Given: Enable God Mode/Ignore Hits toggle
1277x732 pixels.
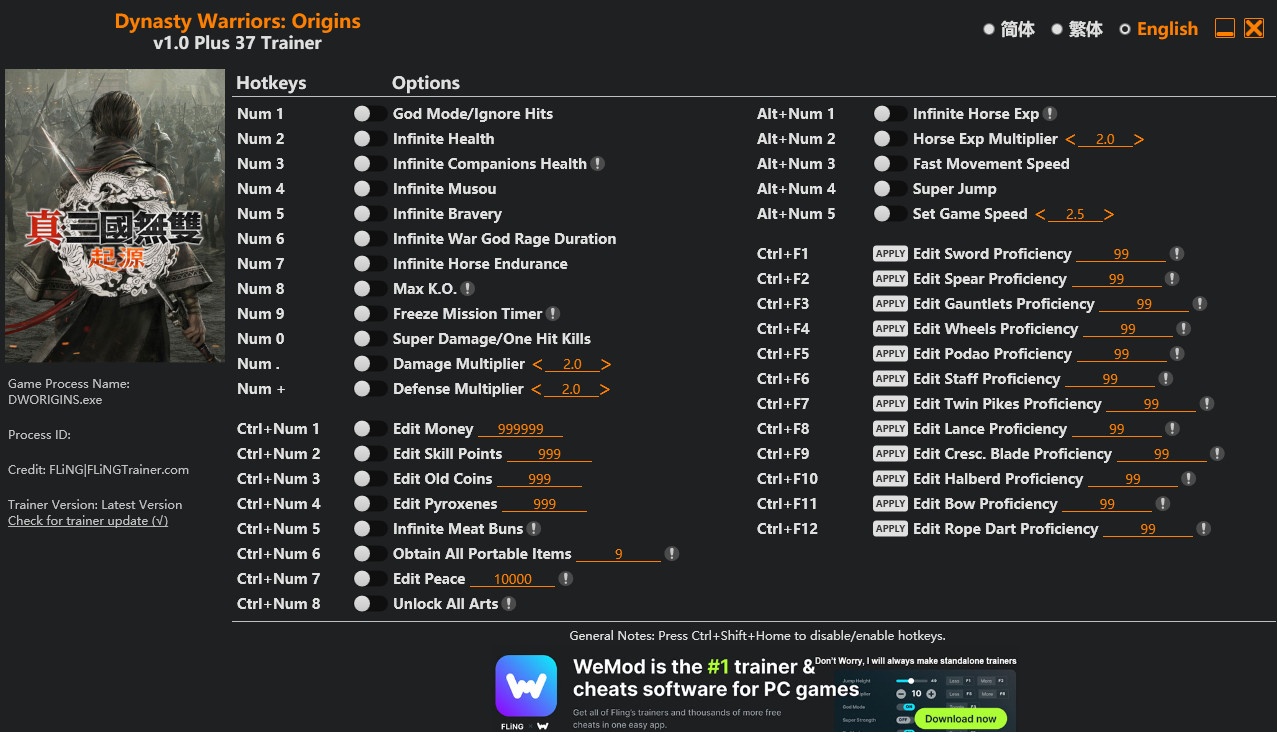Looking at the screenshot, I should 369,114.
